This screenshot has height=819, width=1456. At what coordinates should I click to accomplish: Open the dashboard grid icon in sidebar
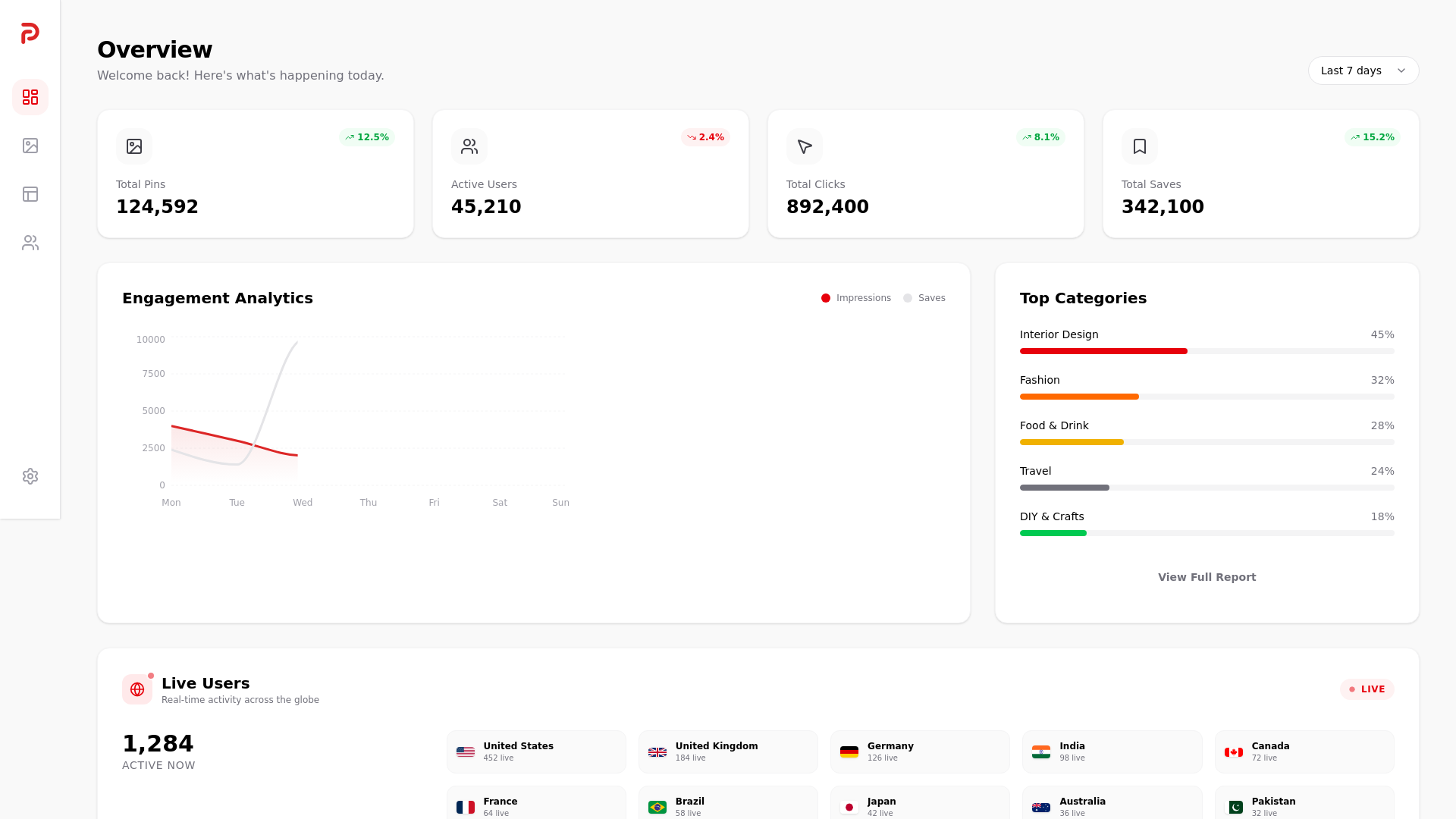(x=30, y=97)
